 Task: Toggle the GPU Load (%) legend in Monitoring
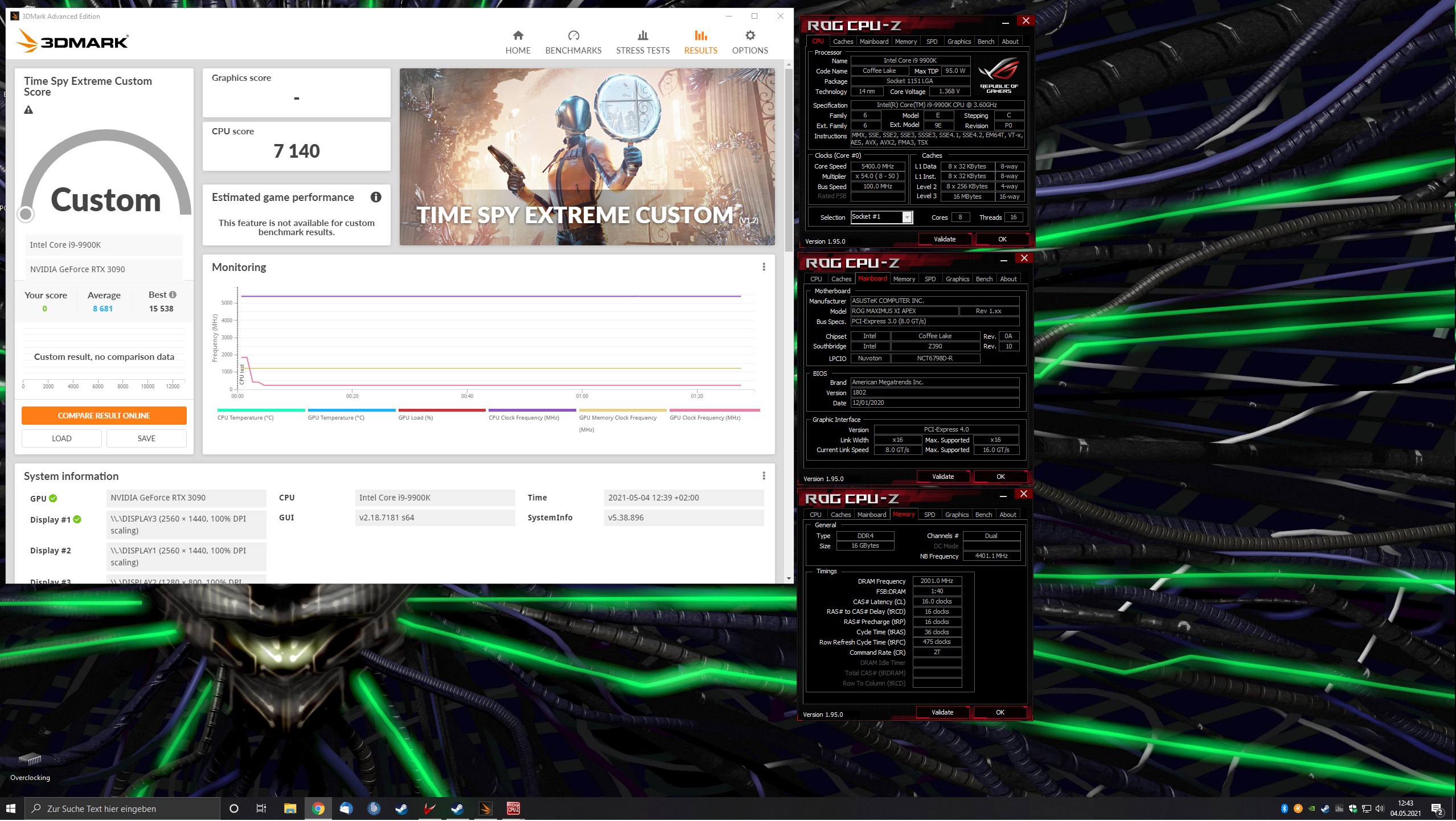point(442,415)
